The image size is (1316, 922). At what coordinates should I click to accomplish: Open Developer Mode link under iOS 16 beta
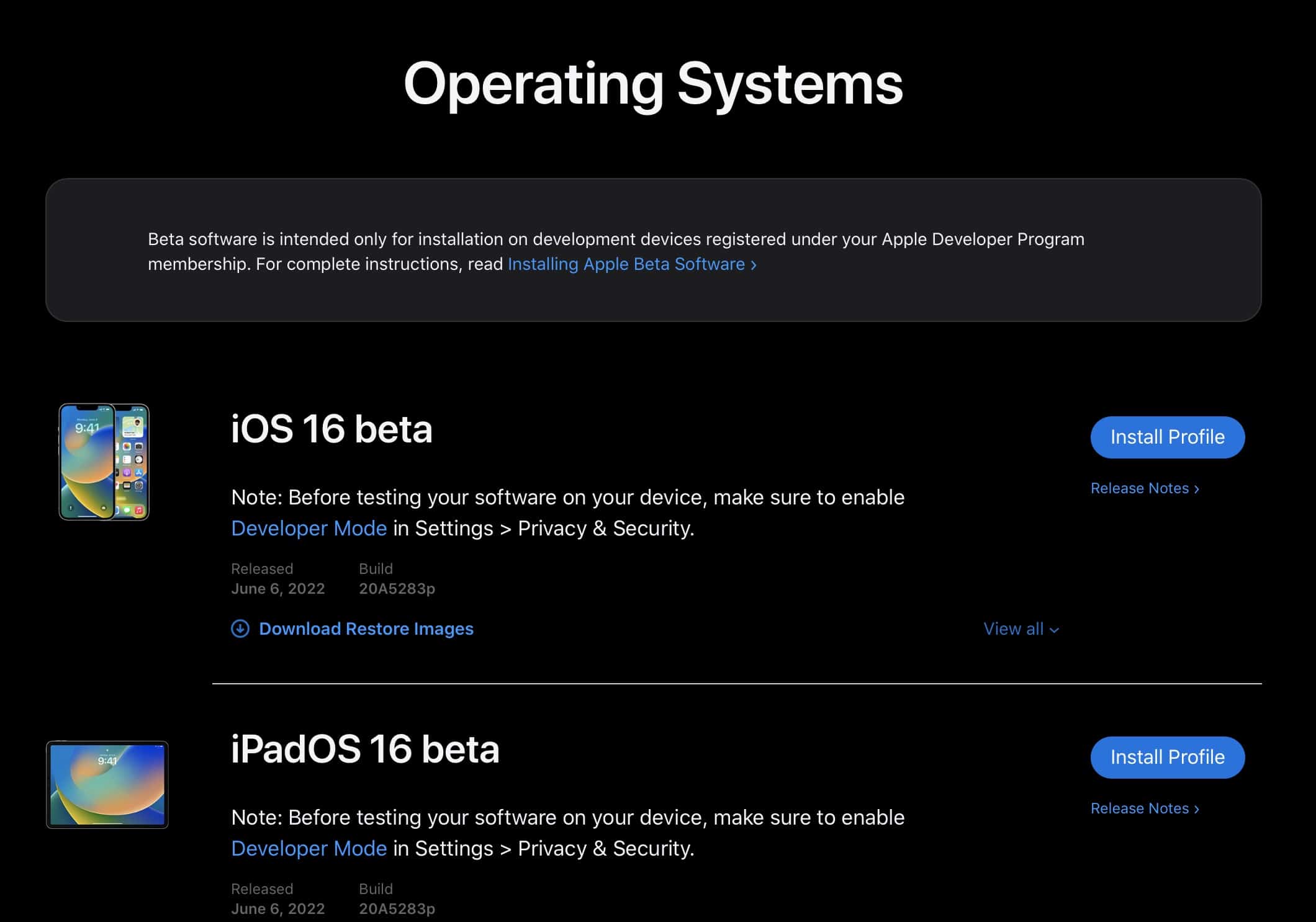309,528
